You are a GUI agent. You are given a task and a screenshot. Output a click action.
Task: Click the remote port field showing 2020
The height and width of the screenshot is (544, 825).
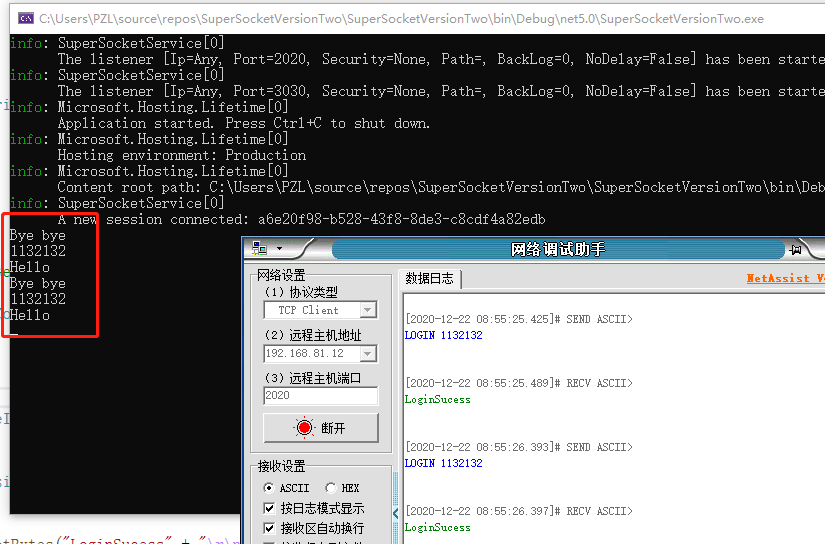pyautogui.click(x=320, y=396)
